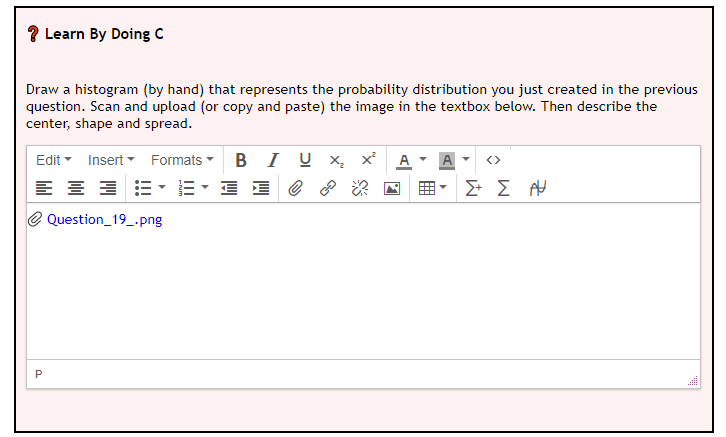
Task: Toggle bold formatting
Action: pyautogui.click(x=241, y=160)
